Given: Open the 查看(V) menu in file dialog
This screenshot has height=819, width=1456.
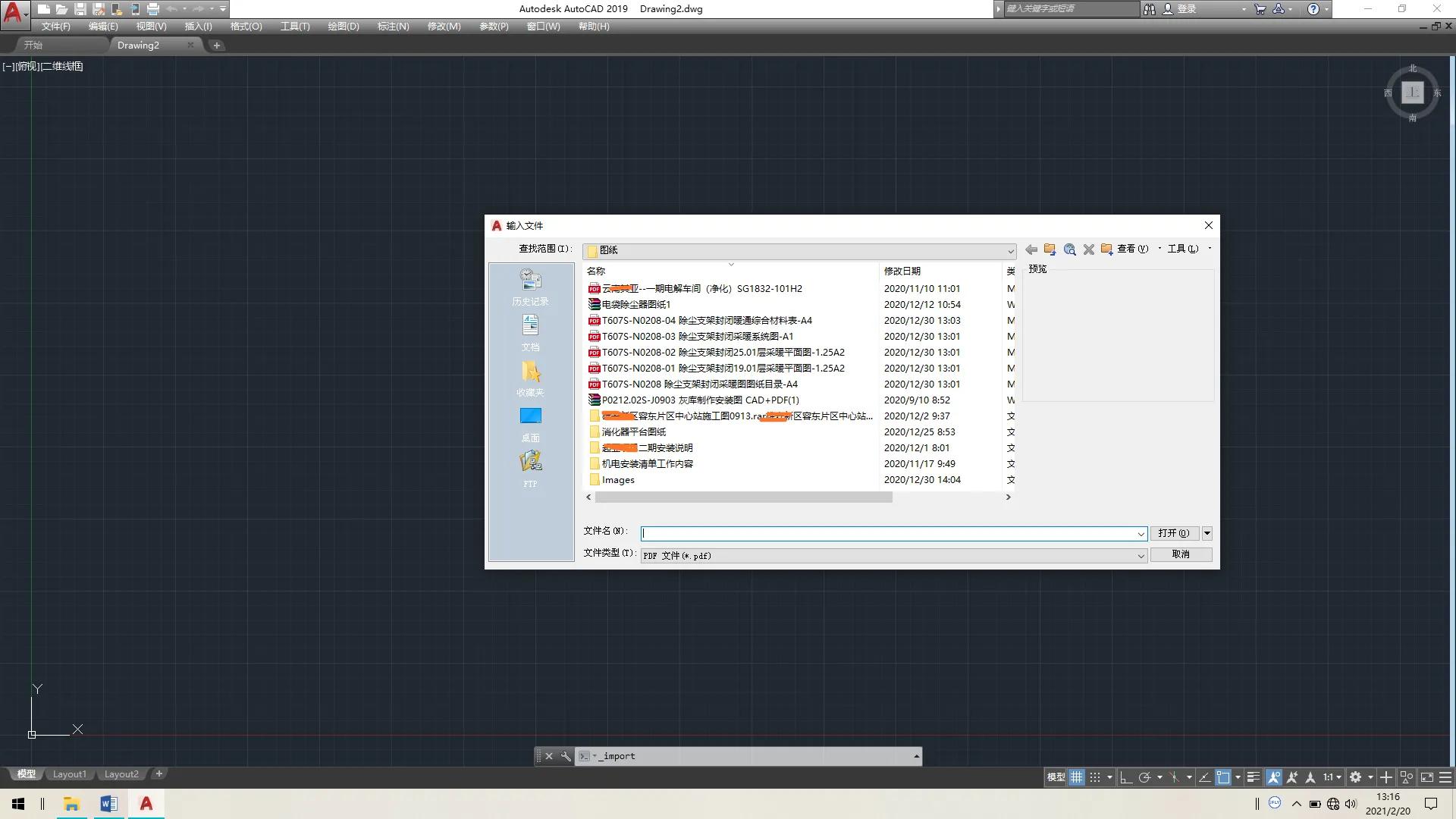Looking at the screenshot, I should 1133,249.
